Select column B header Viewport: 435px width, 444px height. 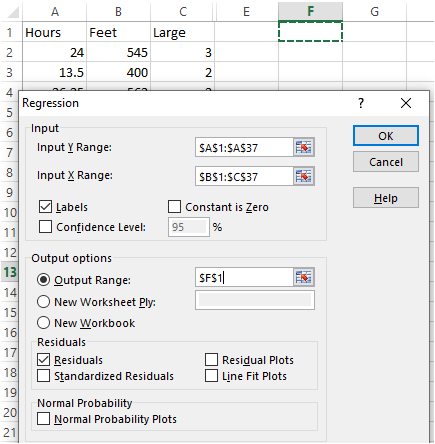pos(118,12)
